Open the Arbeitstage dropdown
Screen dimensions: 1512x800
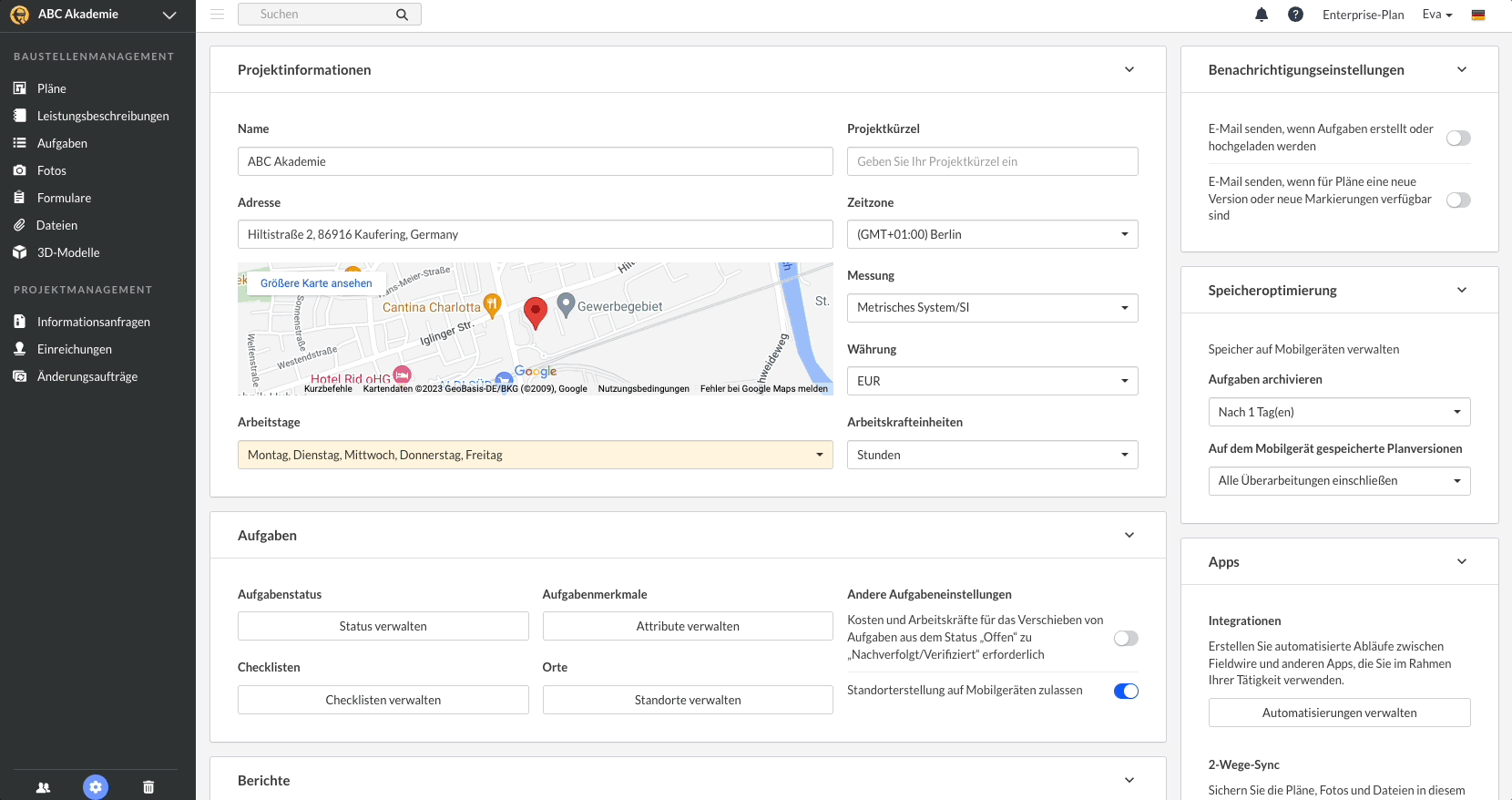(536, 455)
